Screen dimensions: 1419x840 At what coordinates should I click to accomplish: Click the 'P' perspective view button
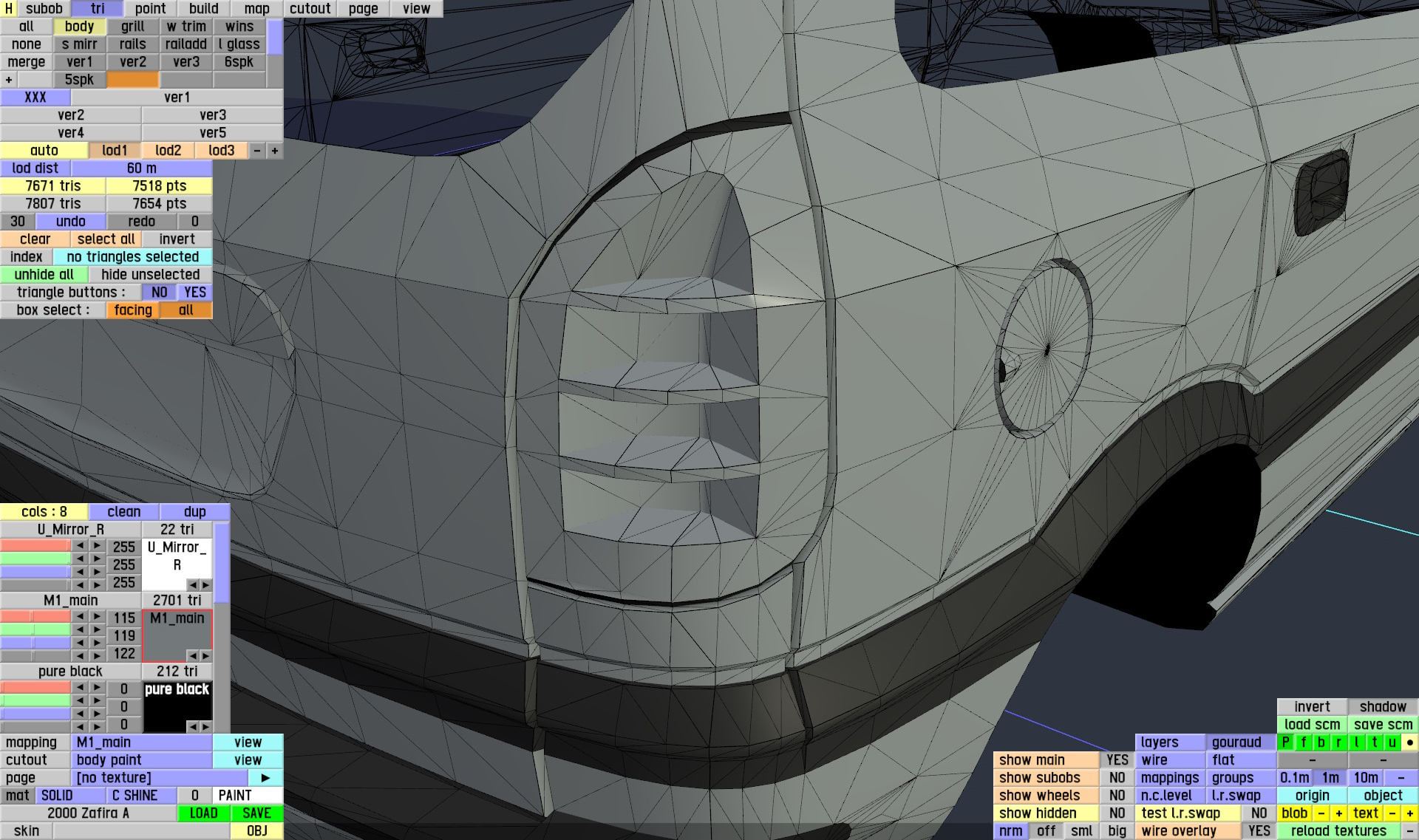1286,742
